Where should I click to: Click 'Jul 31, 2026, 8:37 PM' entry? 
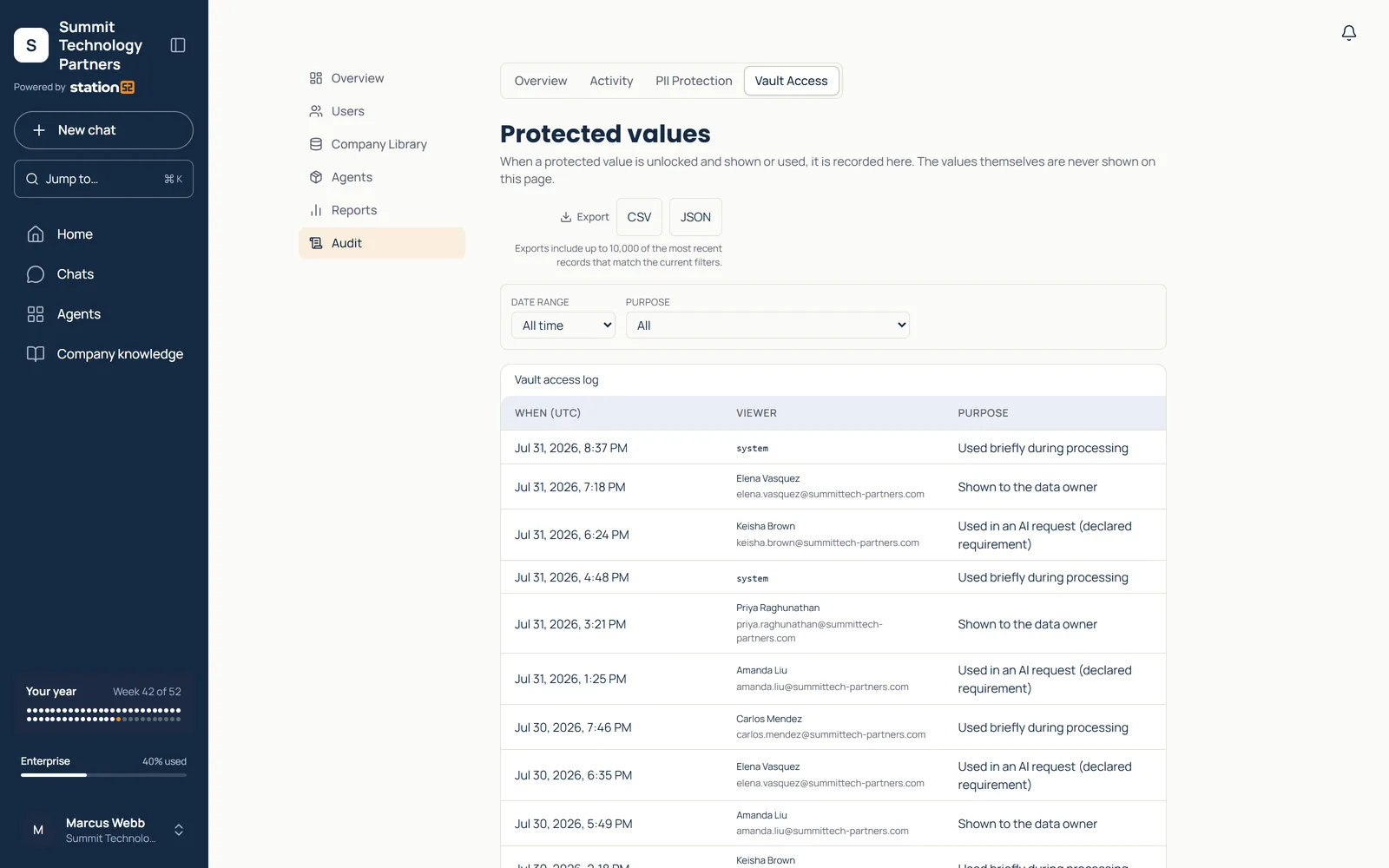pos(571,448)
